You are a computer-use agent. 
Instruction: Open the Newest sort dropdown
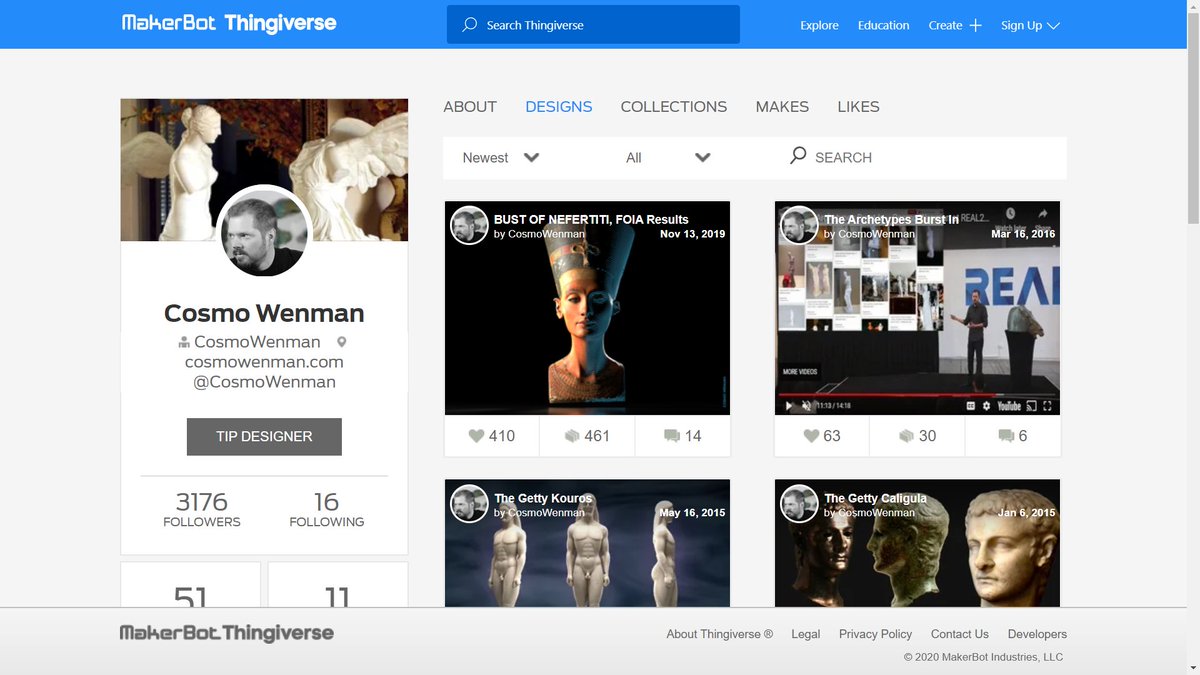[501, 157]
